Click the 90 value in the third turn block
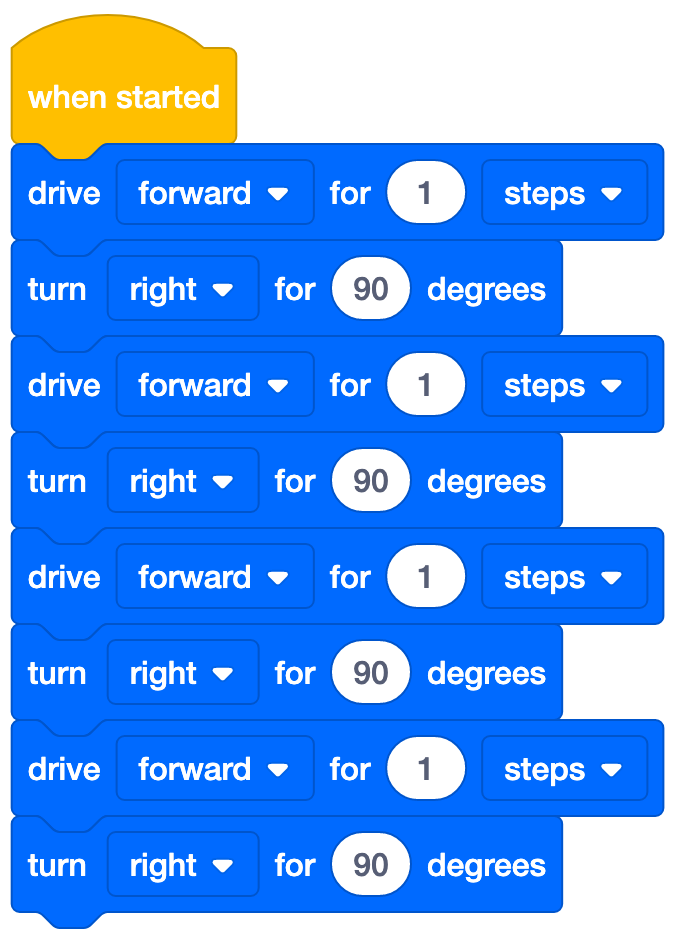The width and height of the screenshot is (686, 938). (x=370, y=672)
